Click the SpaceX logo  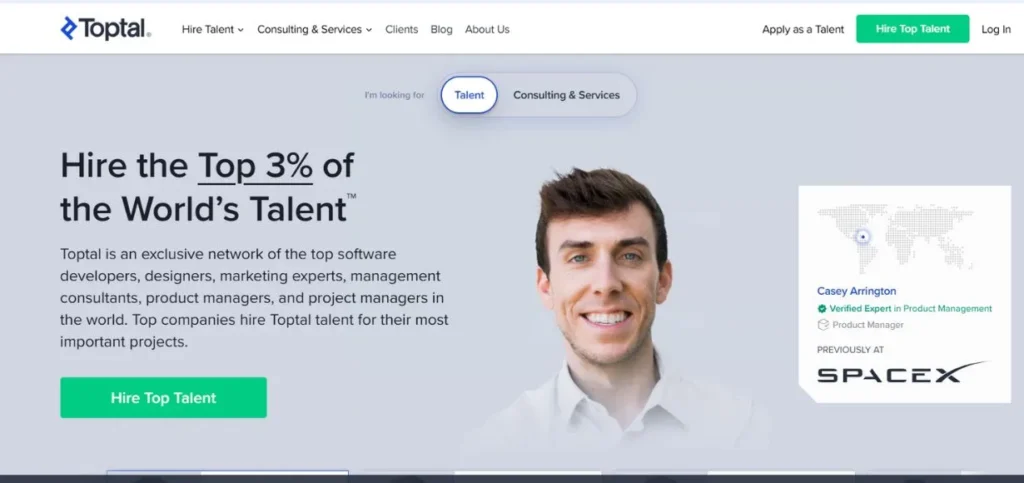point(902,371)
